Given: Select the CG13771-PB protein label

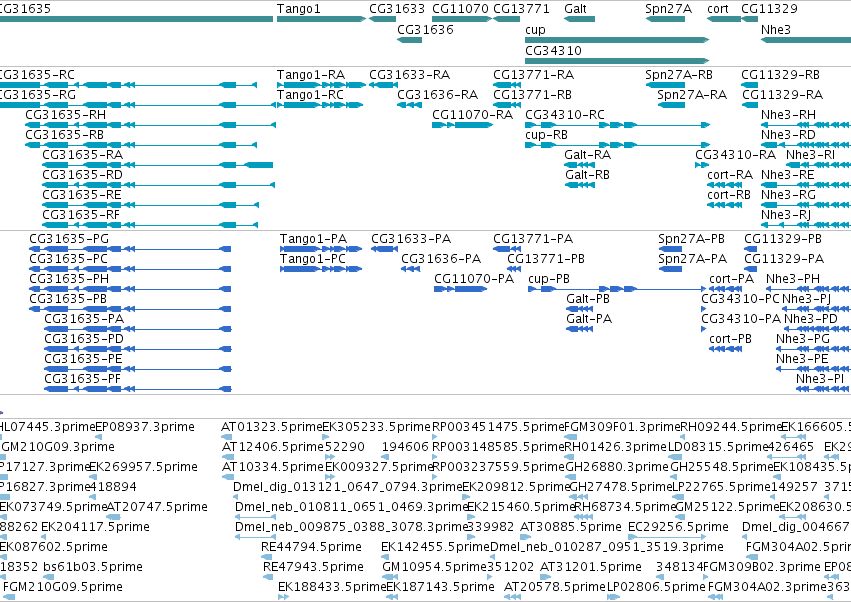Looking at the screenshot, I should point(545,259).
